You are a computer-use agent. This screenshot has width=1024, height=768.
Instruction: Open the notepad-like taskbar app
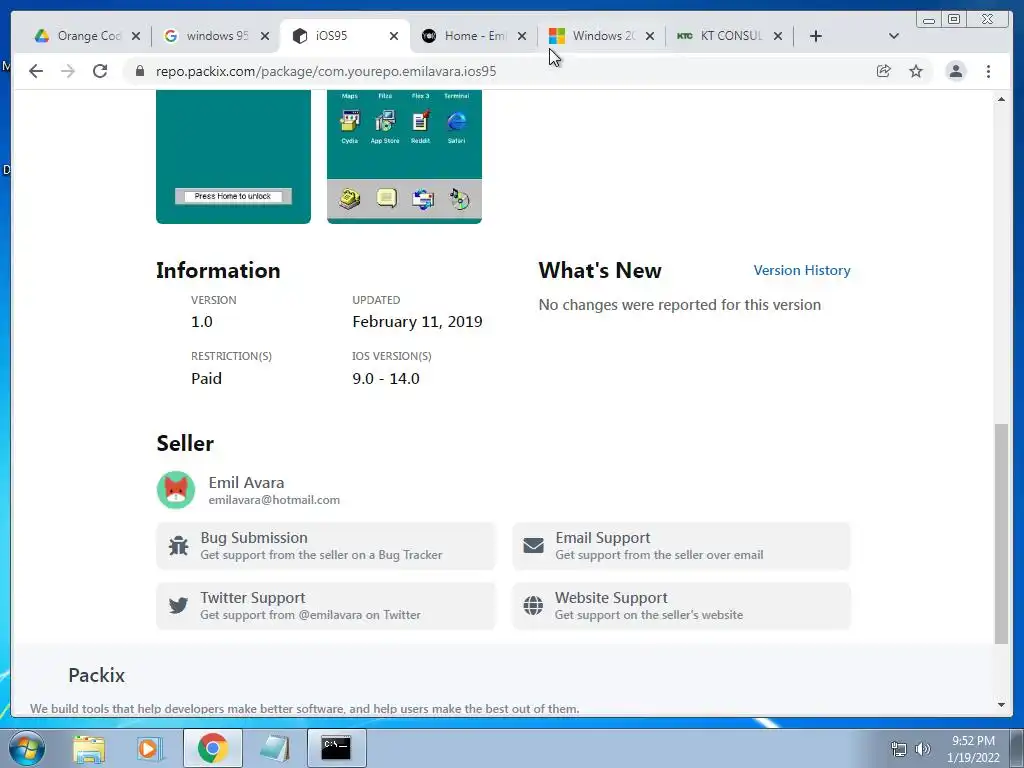coord(274,748)
